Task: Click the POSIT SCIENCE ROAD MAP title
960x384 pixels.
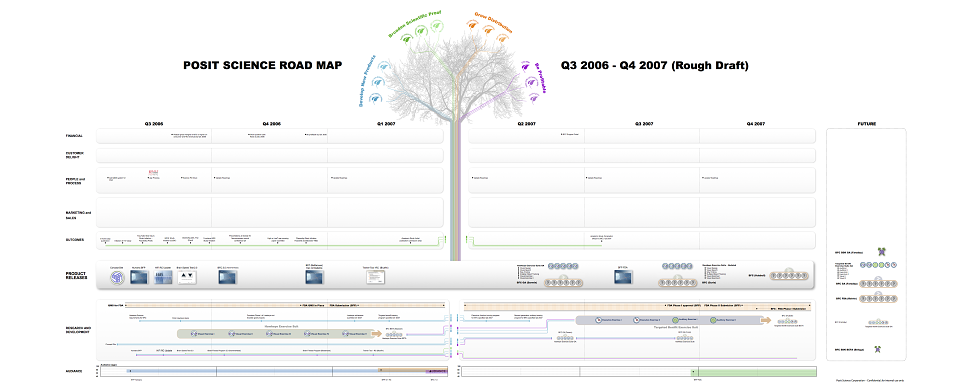Action: tap(263, 66)
